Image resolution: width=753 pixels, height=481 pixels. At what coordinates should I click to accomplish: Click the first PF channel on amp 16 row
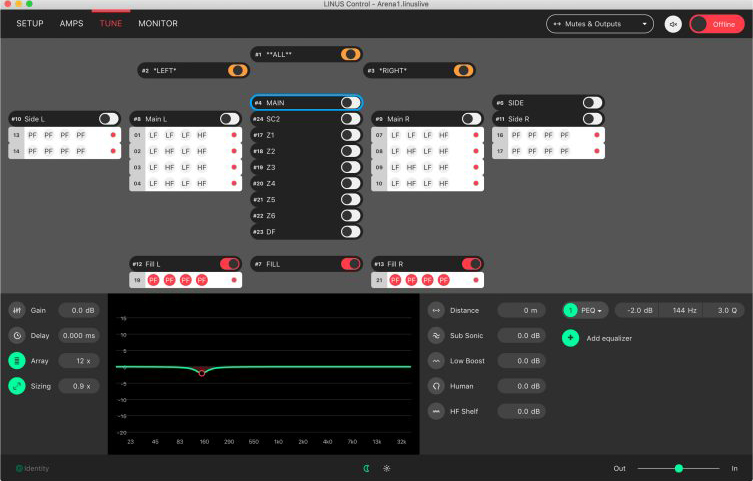[516, 135]
